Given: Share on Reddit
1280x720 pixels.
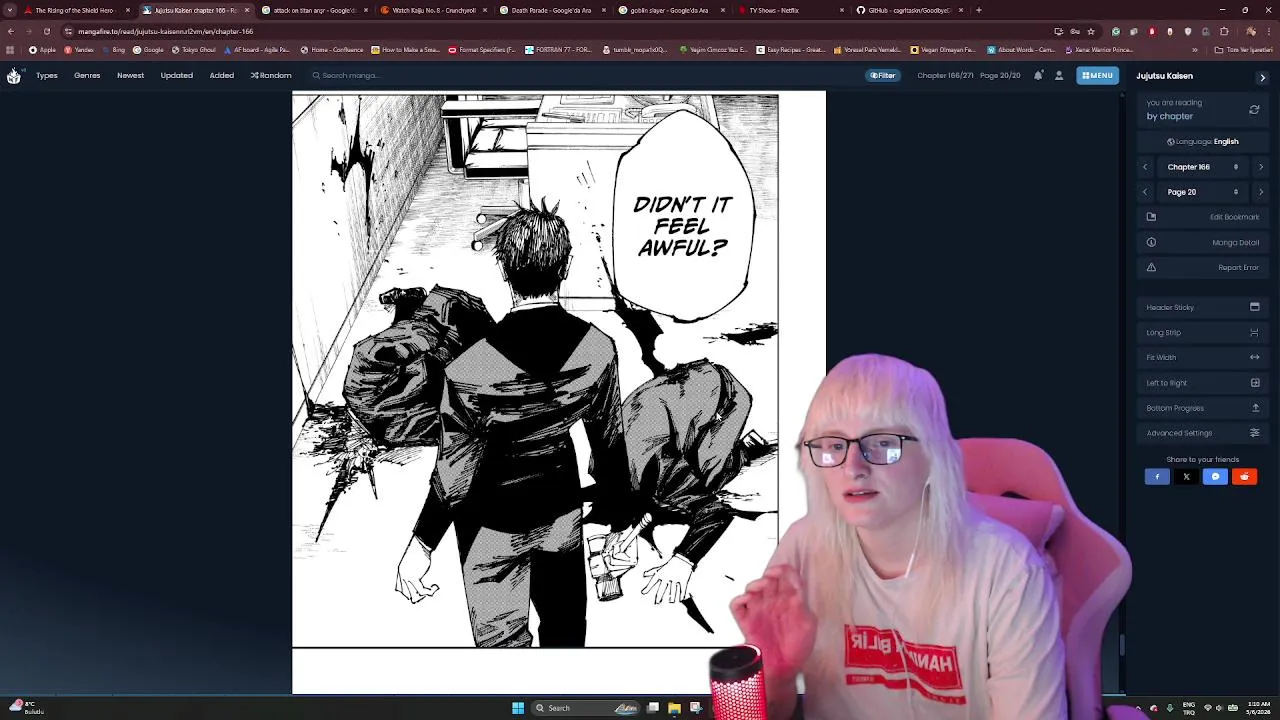Looking at the screenshot, I should [1244, 477].
